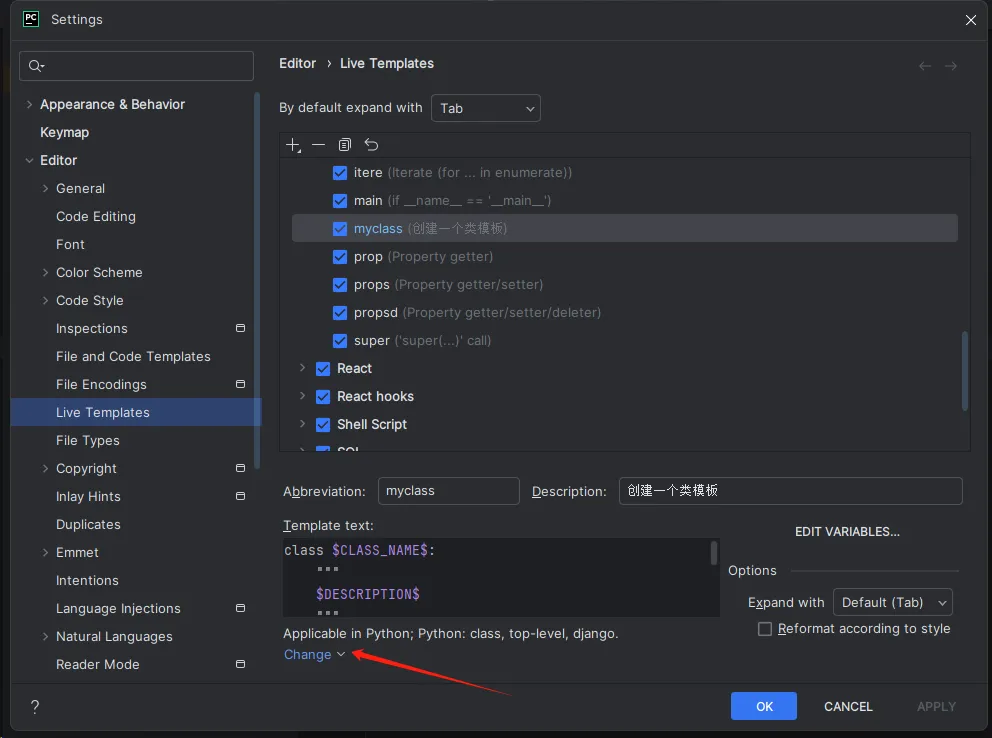Expand Appearance & Behavior section
This screenshot has height=738, width=992.
29,104
